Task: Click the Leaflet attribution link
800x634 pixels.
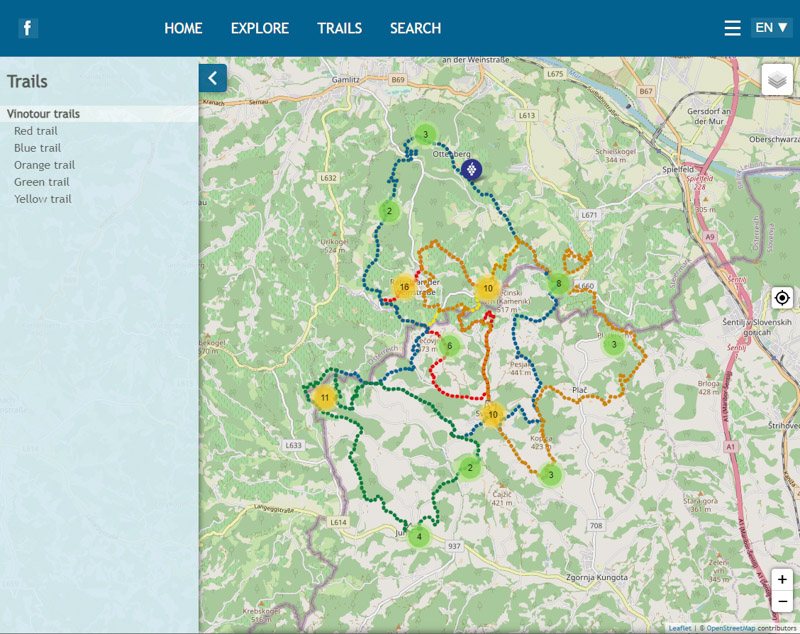Action: click(x=680, y=628)
